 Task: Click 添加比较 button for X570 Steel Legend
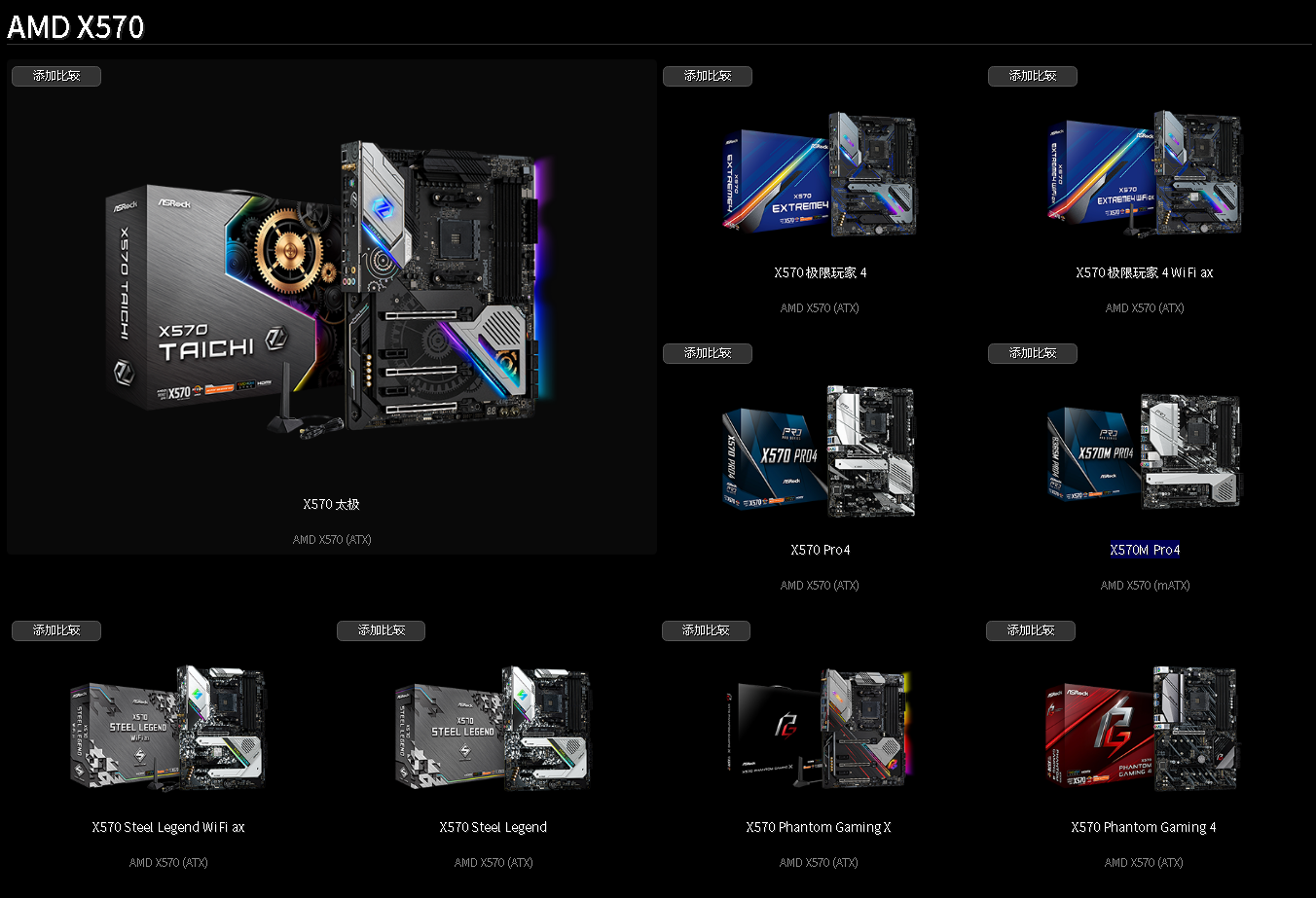381,630
